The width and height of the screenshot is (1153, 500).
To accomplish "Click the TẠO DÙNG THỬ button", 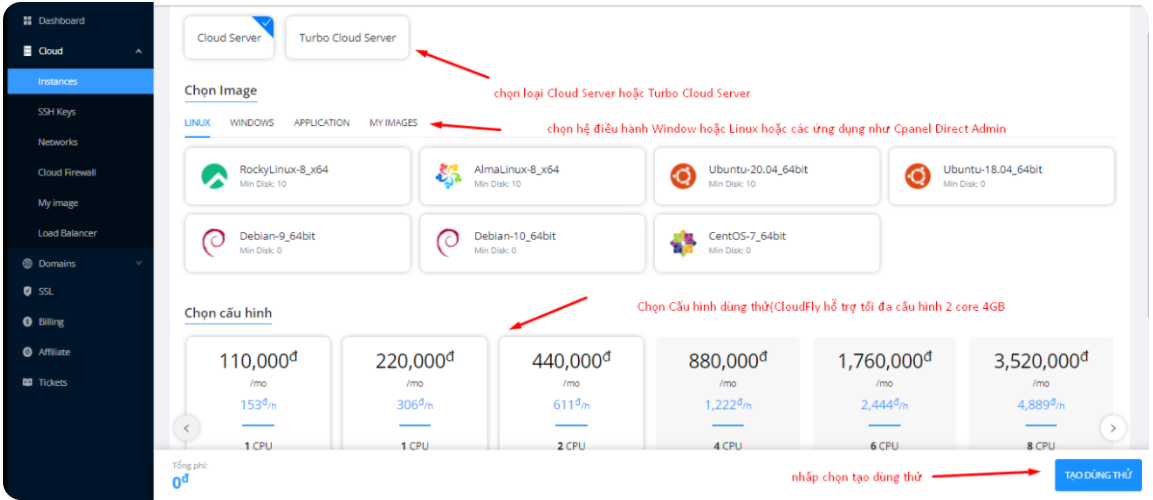I will pos(1098,476).
